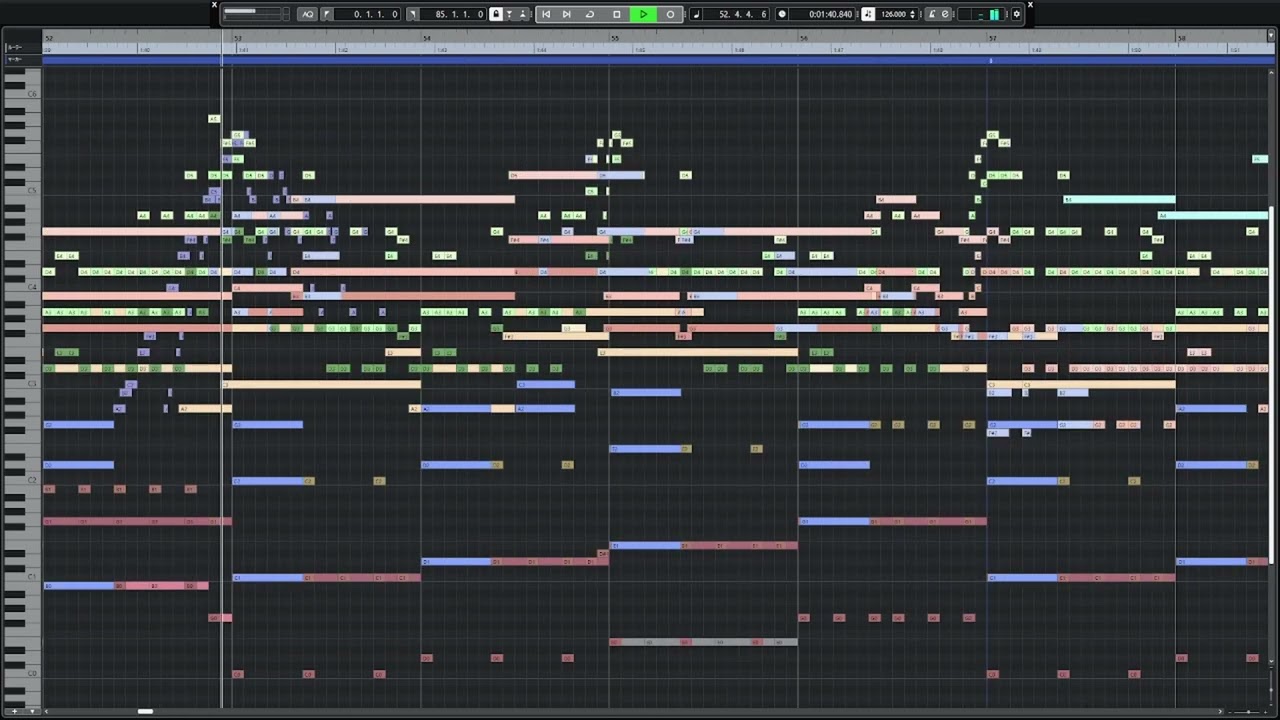
Task: Select long cyan note starting in bar 57
Action: point(1120,199)
